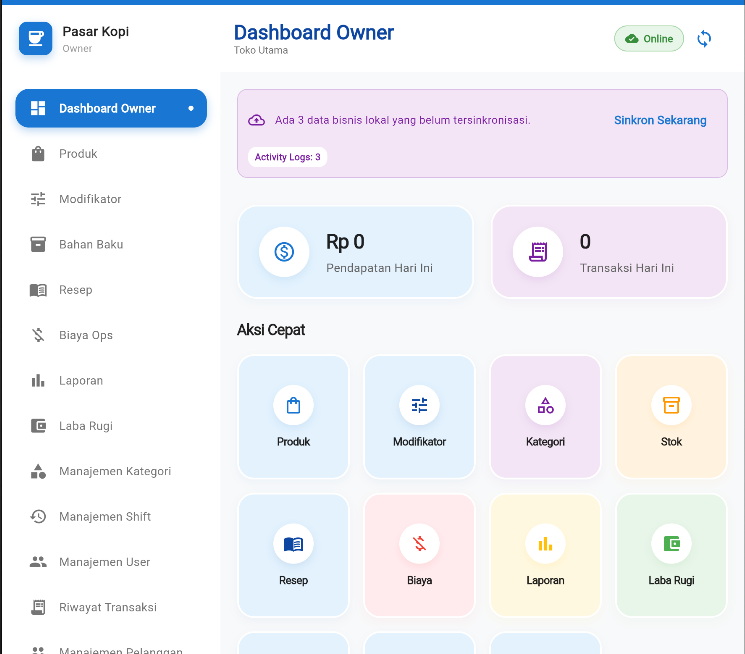This screenshot has width=745, height=654.
Task: Click the Manajemen Kategori shapes sidebar icon
Action: pos(38,471)
